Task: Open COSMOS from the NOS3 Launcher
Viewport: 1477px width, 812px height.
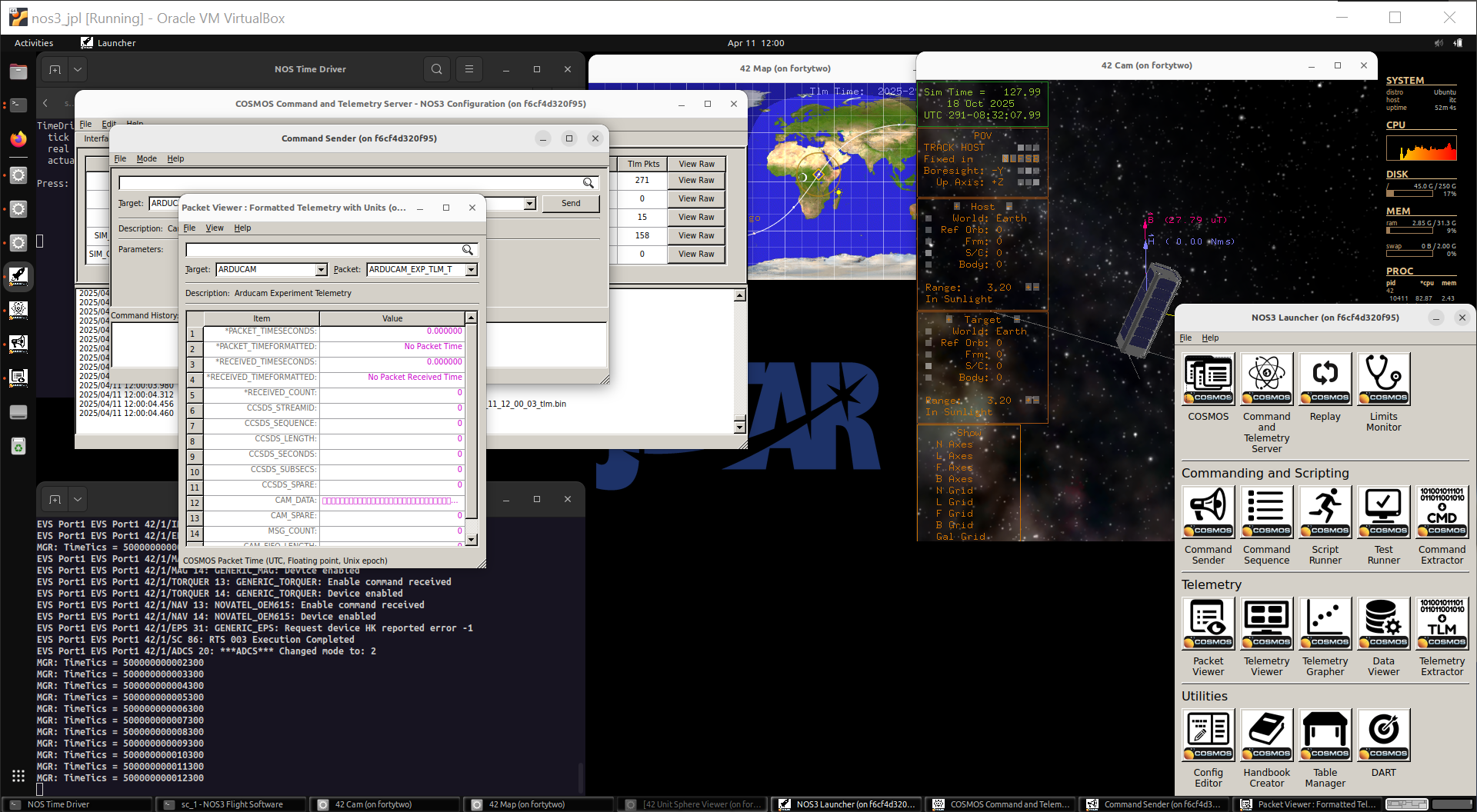Action: 1209,379
